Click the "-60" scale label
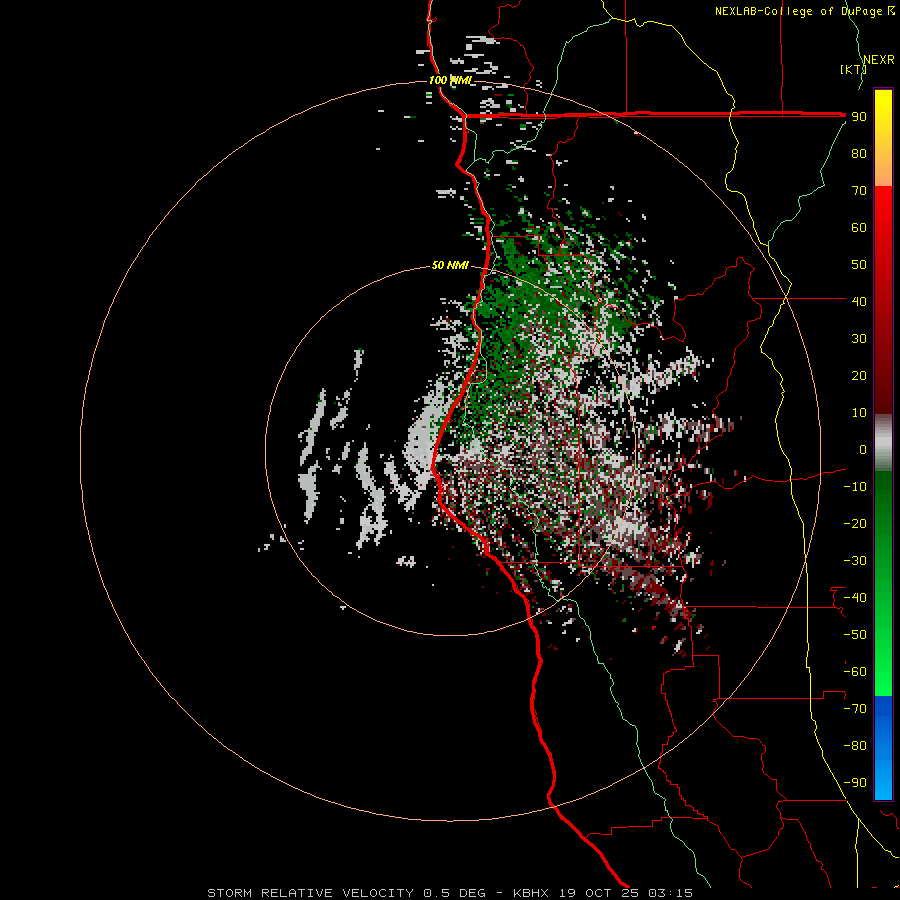The height and width of the screenshot is (900, 900). coord(855,672)
